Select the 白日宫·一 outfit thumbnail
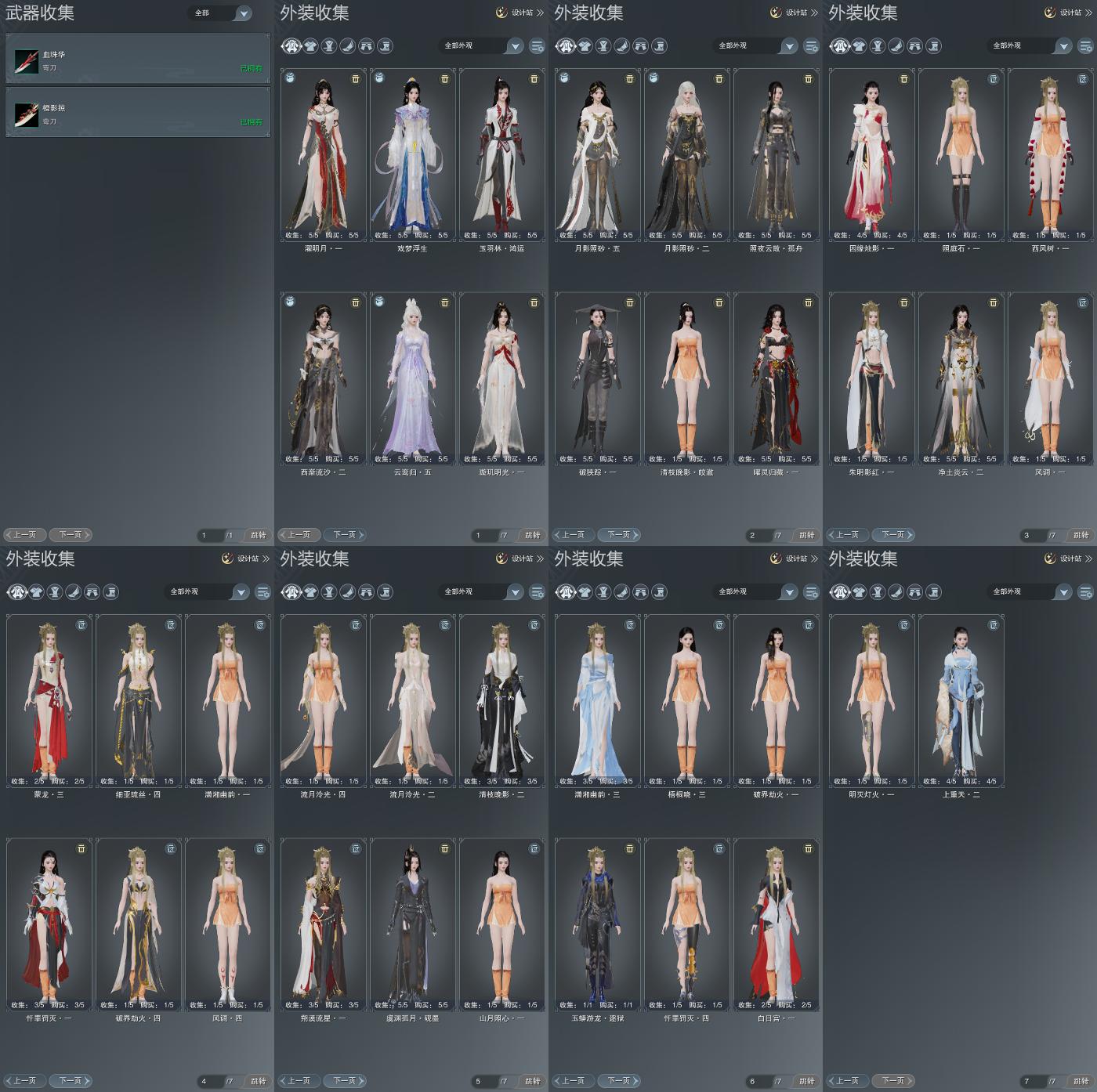This screenshot has width=1097, height=1092. 776,925
